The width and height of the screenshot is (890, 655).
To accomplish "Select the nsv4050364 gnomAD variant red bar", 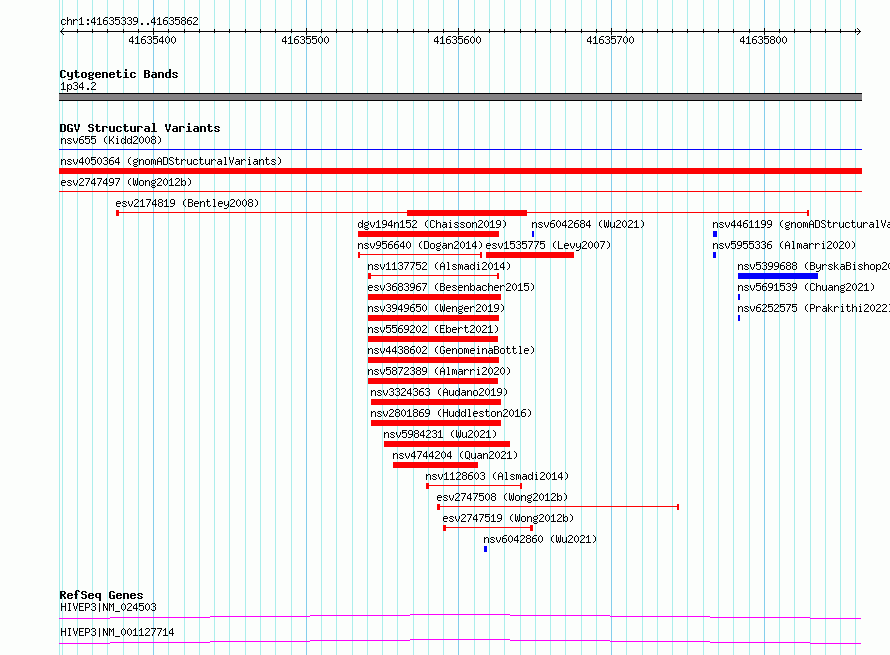I will point(460,171).
